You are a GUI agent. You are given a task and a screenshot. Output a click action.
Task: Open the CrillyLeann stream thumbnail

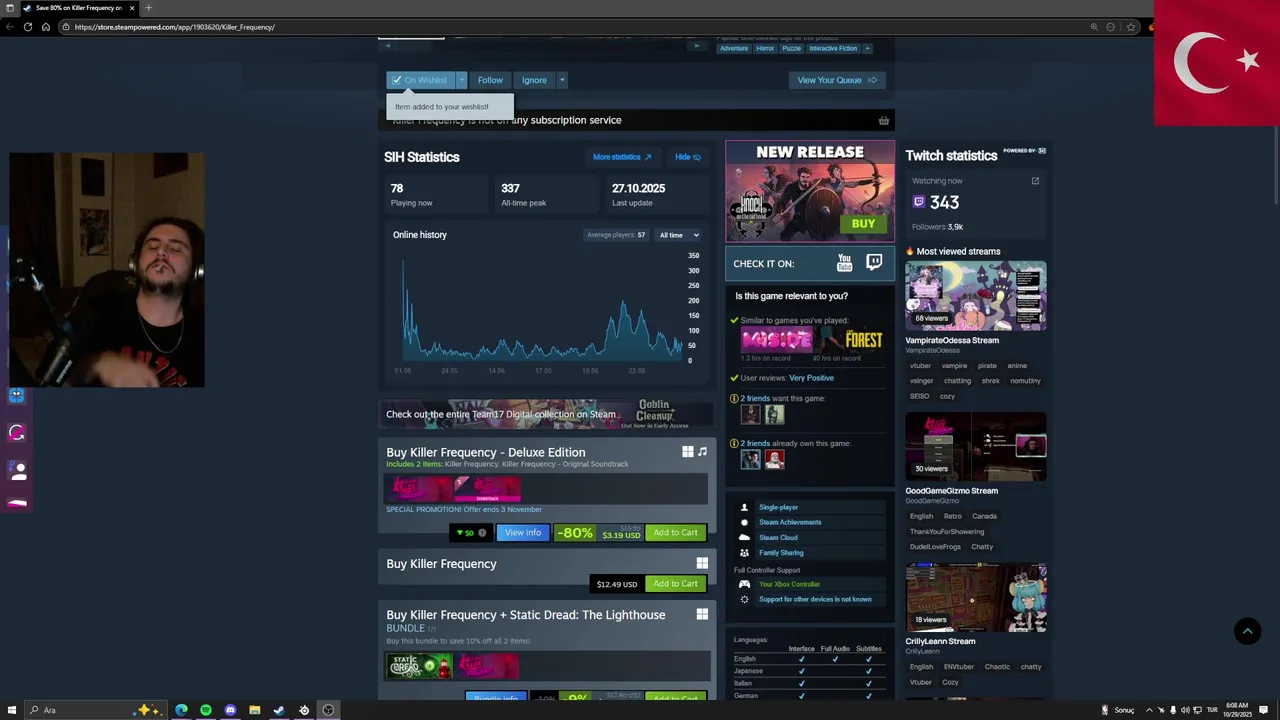976,598
